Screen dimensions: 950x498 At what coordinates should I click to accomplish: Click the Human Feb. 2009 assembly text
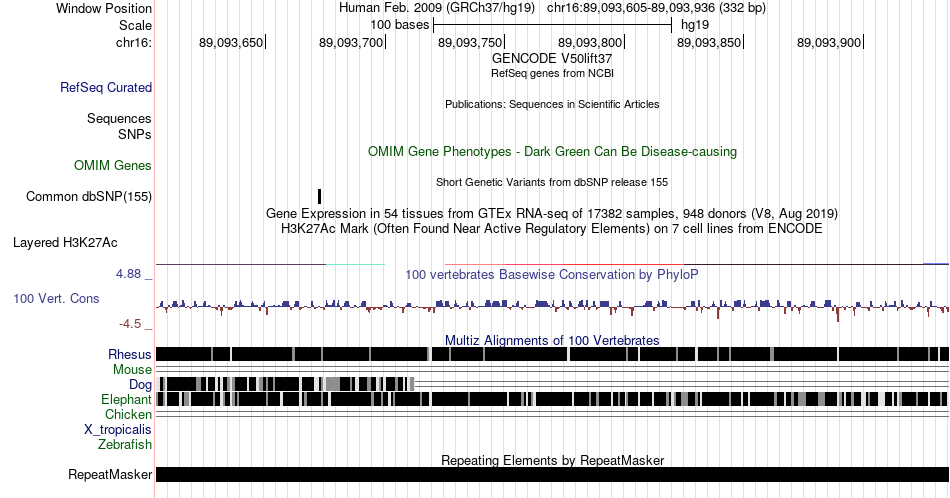coord(437,8)
